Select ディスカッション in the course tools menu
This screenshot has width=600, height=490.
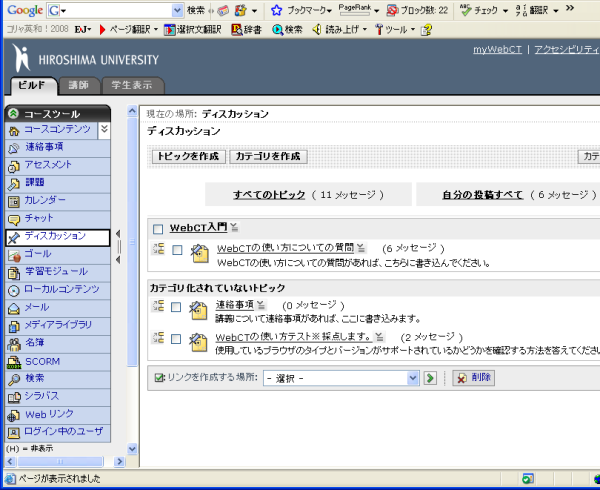57,238
